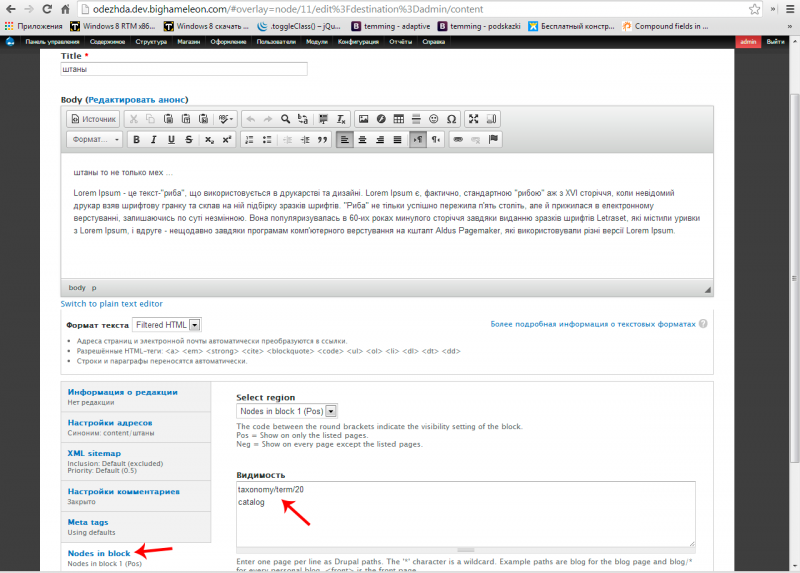This screenshot has height=573, width=800.
Task: Click the Выйти logout link
Action: click(776, 42)
